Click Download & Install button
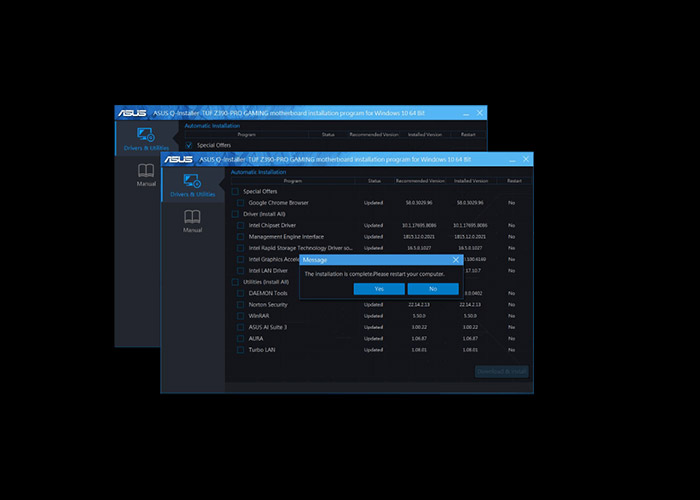The height and width of the screenshot is (500, 700). tap(502, 371)
